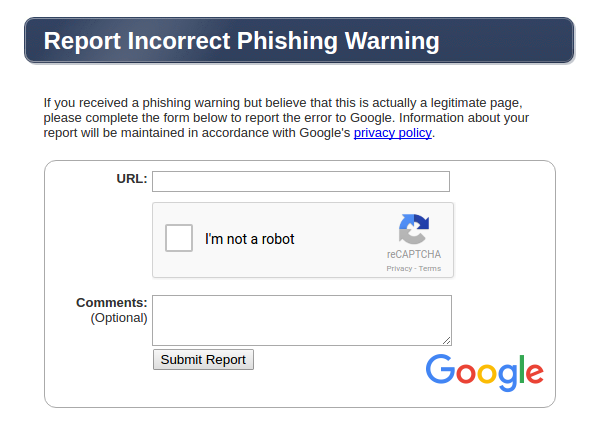Click the URL field label

(x=132, y=179)
